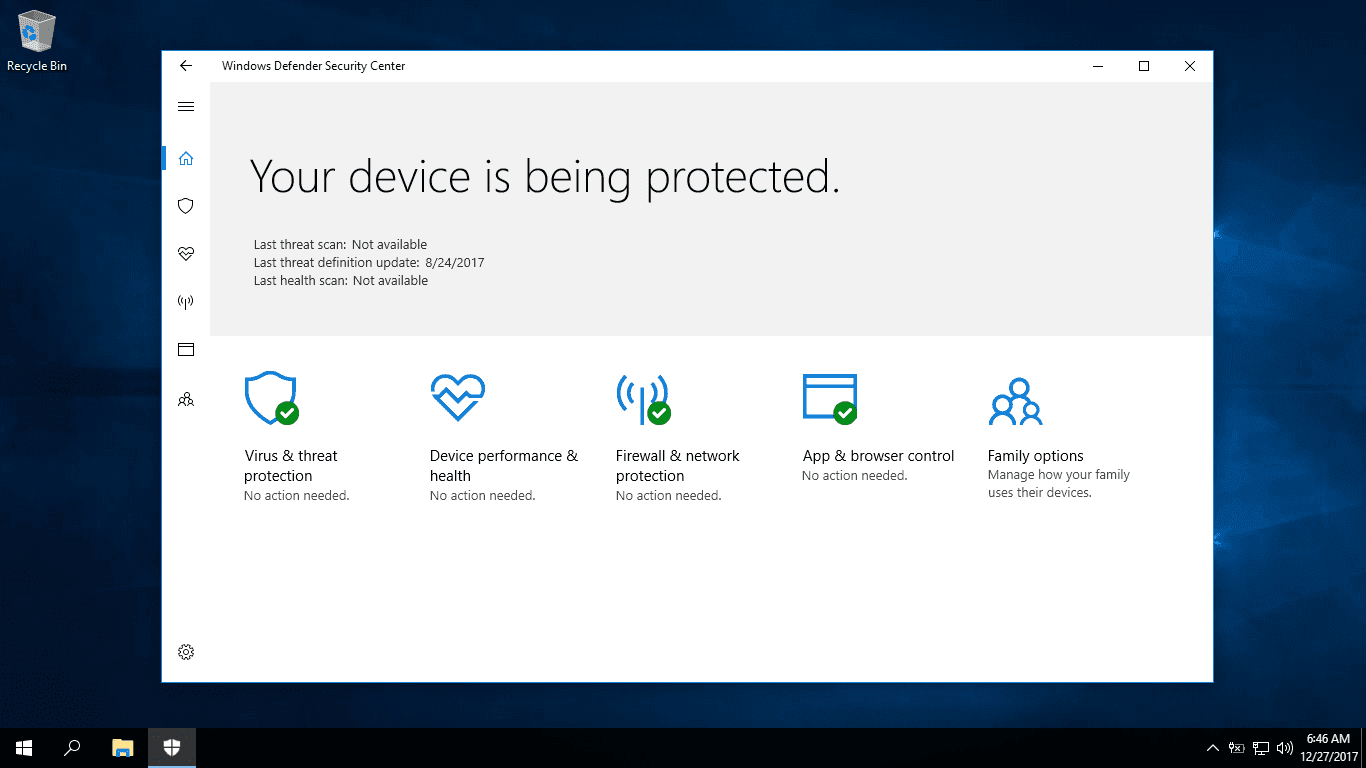Adjust volume via the speaker icon
The height and width of the screenshot is (768, 1366).
(x=1285, y=747)
